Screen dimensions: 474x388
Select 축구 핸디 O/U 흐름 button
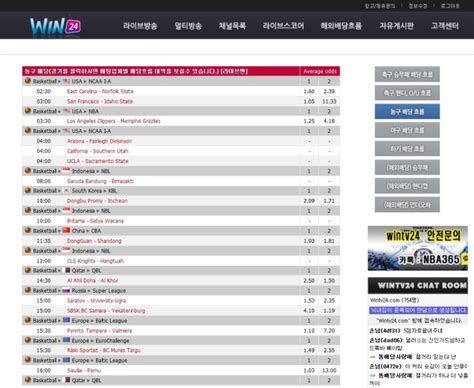coord(407,93)
